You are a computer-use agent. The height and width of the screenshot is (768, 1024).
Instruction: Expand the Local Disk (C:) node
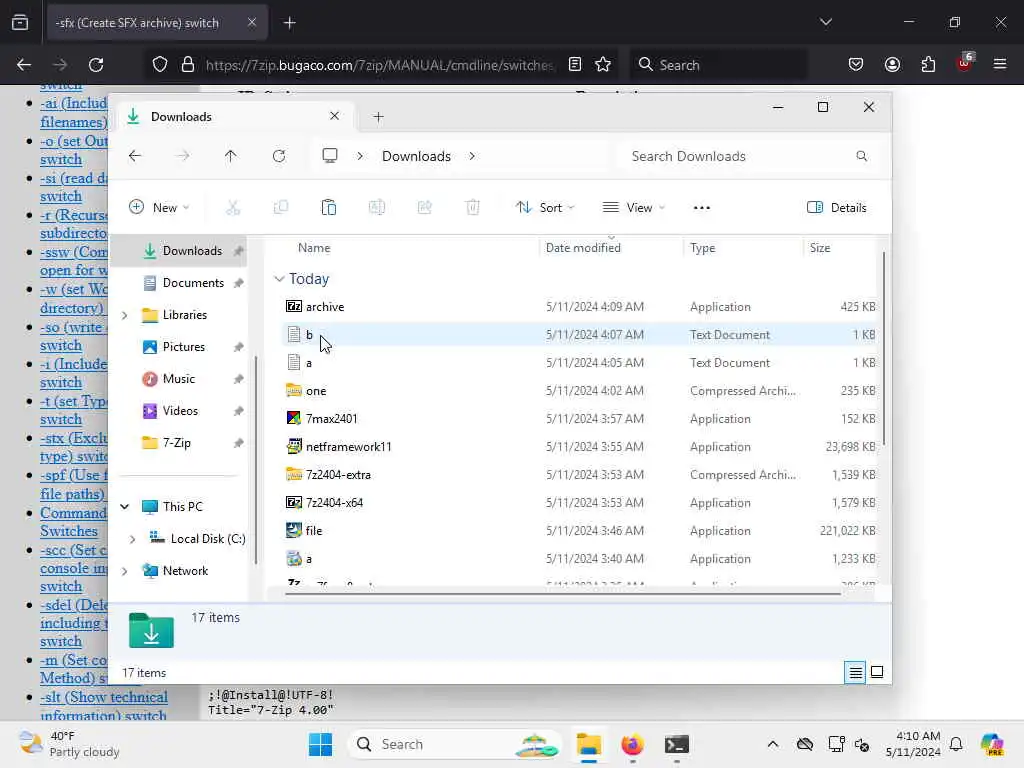pos(133,539)
